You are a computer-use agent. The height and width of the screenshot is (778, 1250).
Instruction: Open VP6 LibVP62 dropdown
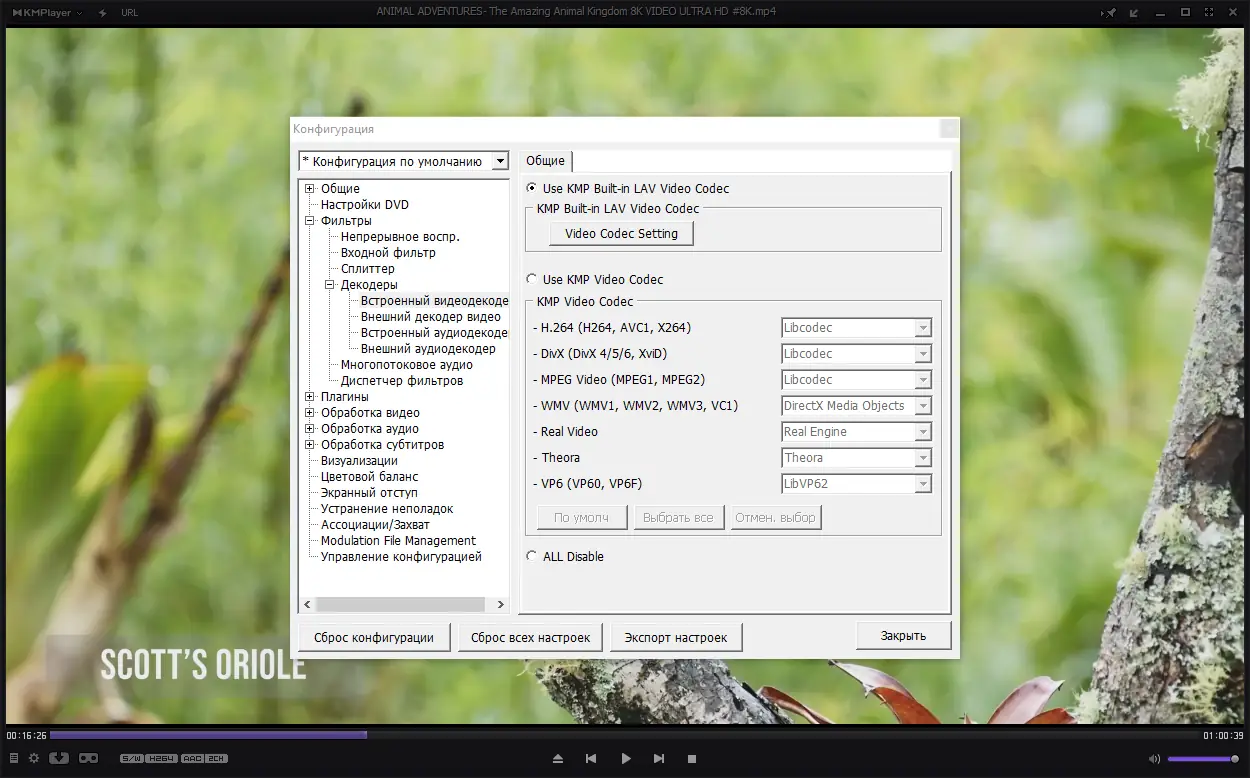(856, 484)
